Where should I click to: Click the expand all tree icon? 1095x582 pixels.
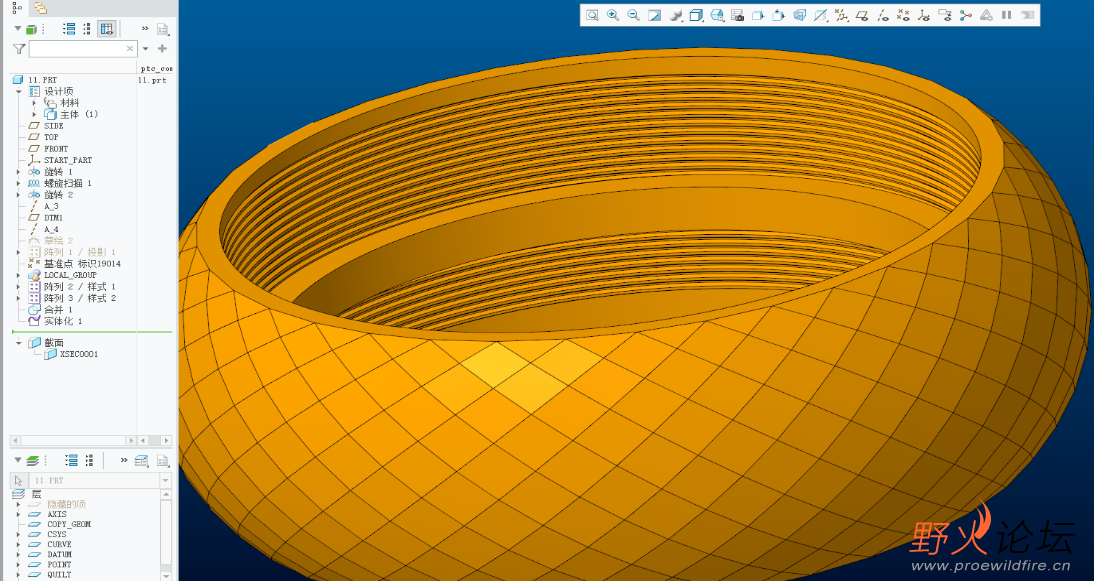[69, 29]
